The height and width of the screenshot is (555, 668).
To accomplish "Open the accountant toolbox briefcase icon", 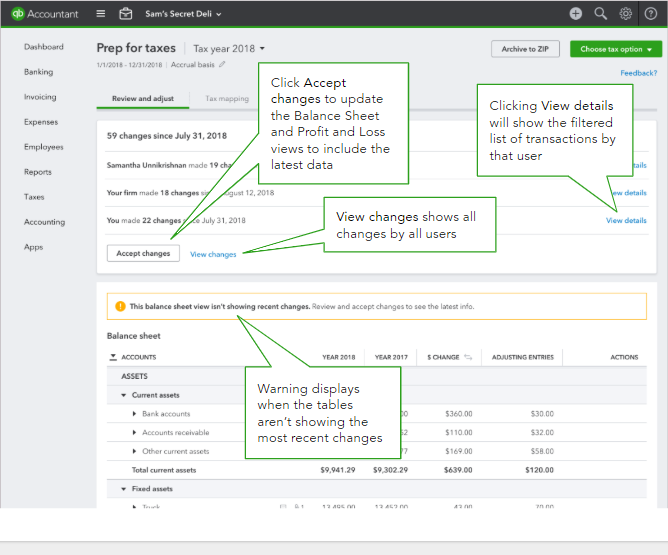I will (x=125, y=14).
